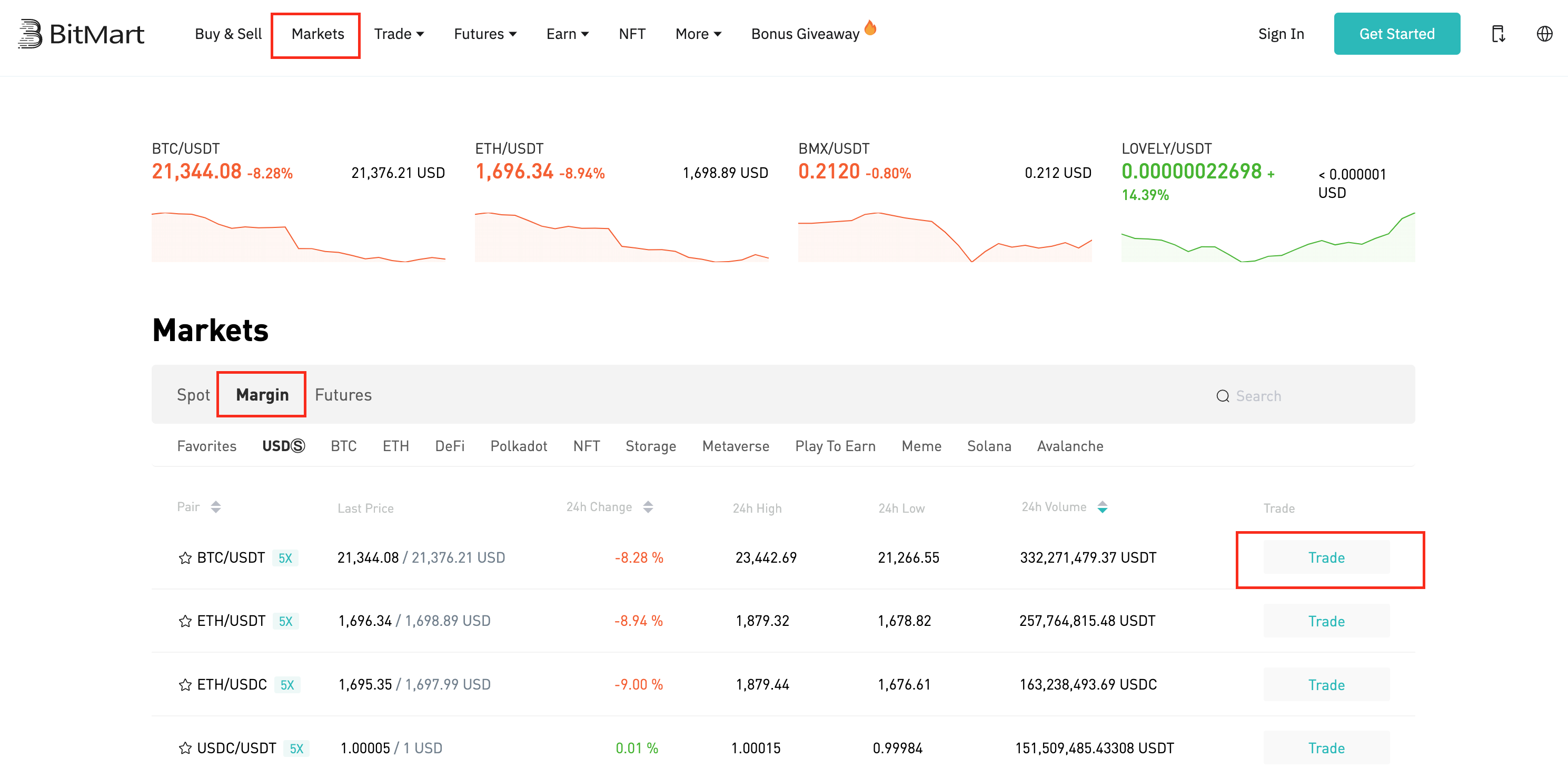Open Buy & Sell page

click(229, 34)
